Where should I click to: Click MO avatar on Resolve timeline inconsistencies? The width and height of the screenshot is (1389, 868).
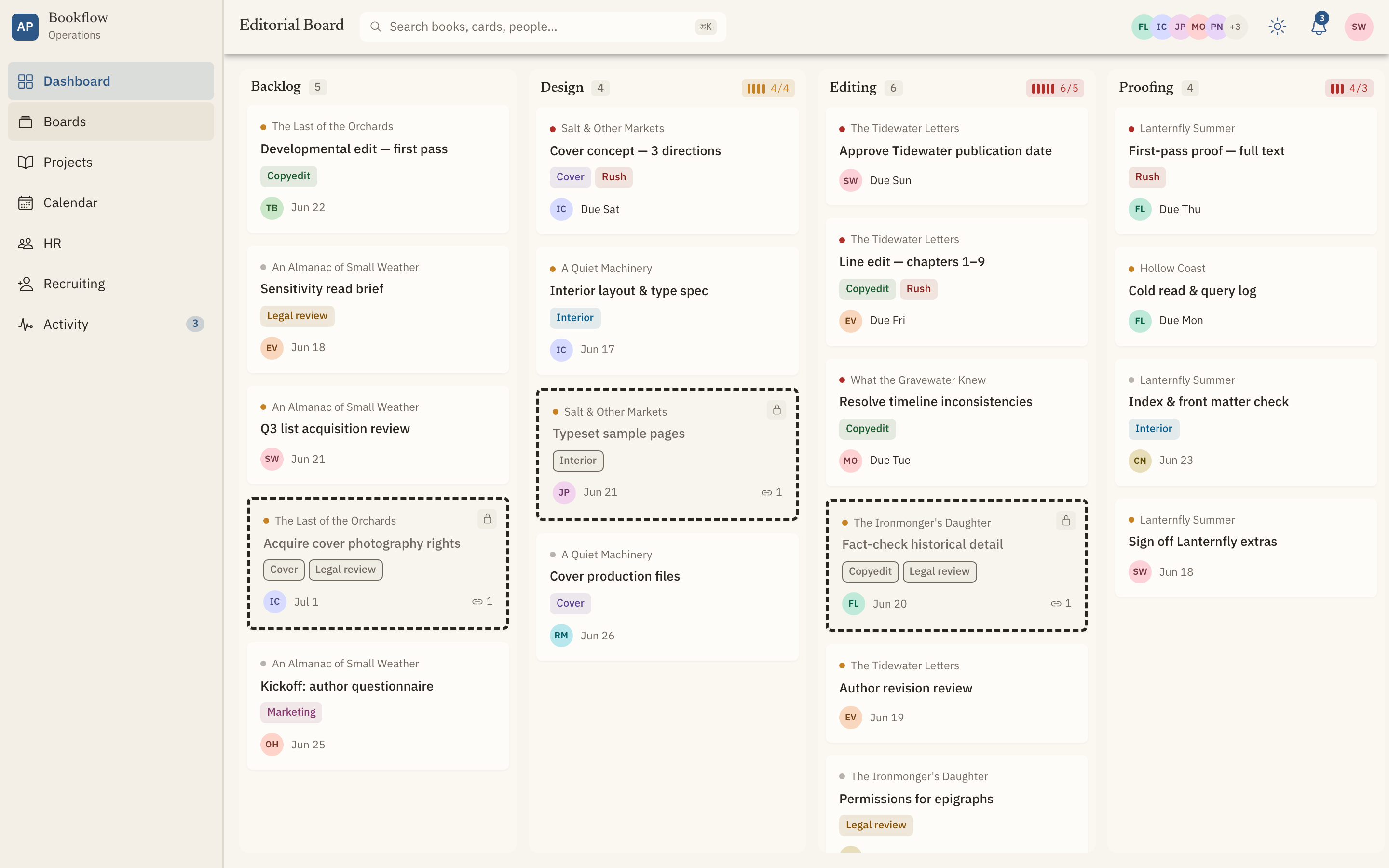click(x=851, y=461)
